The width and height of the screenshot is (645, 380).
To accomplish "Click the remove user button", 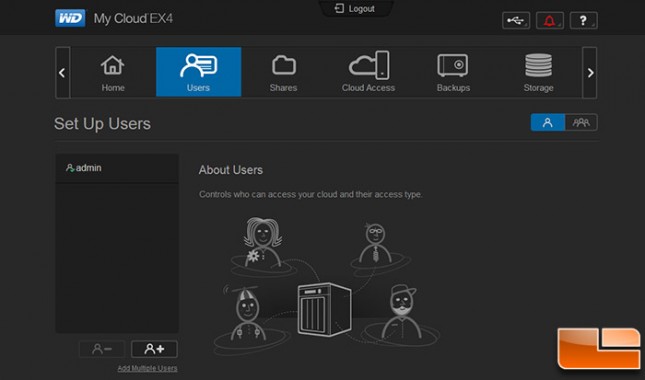I will (x=102, y=349).
